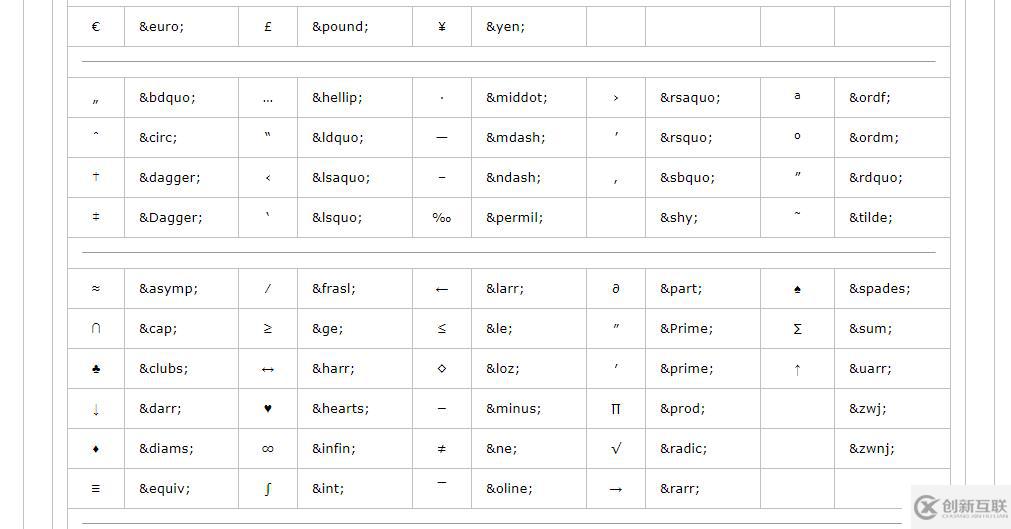The height and width of the screenshot is (529, 1011).
Task: Click the euro € symbol cell
Action: pyautogui.click(x=96, y=27)
